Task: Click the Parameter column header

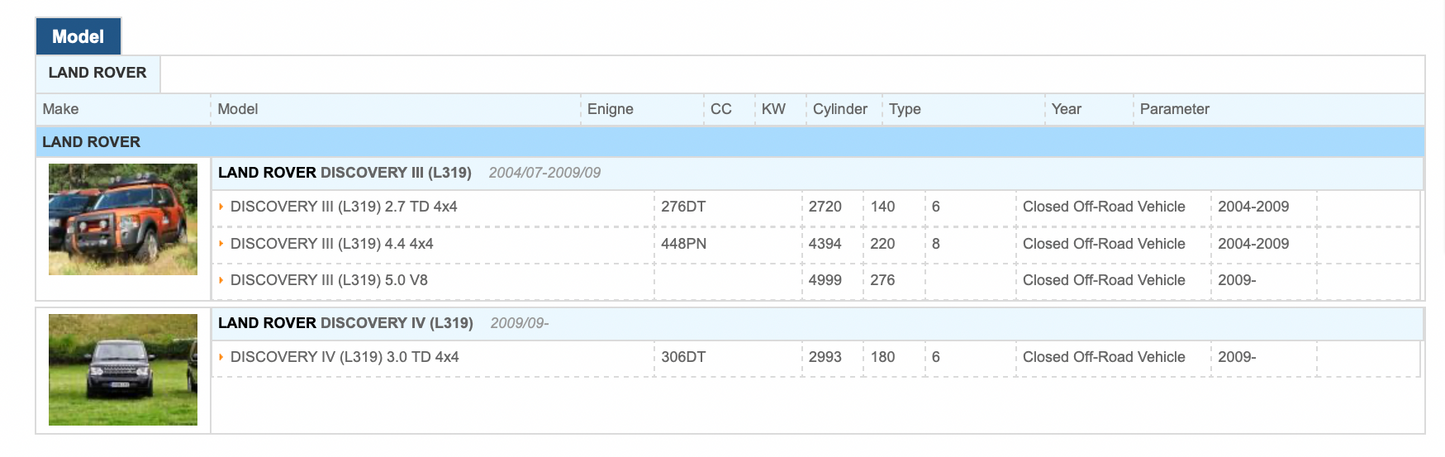Action: 1175,109
